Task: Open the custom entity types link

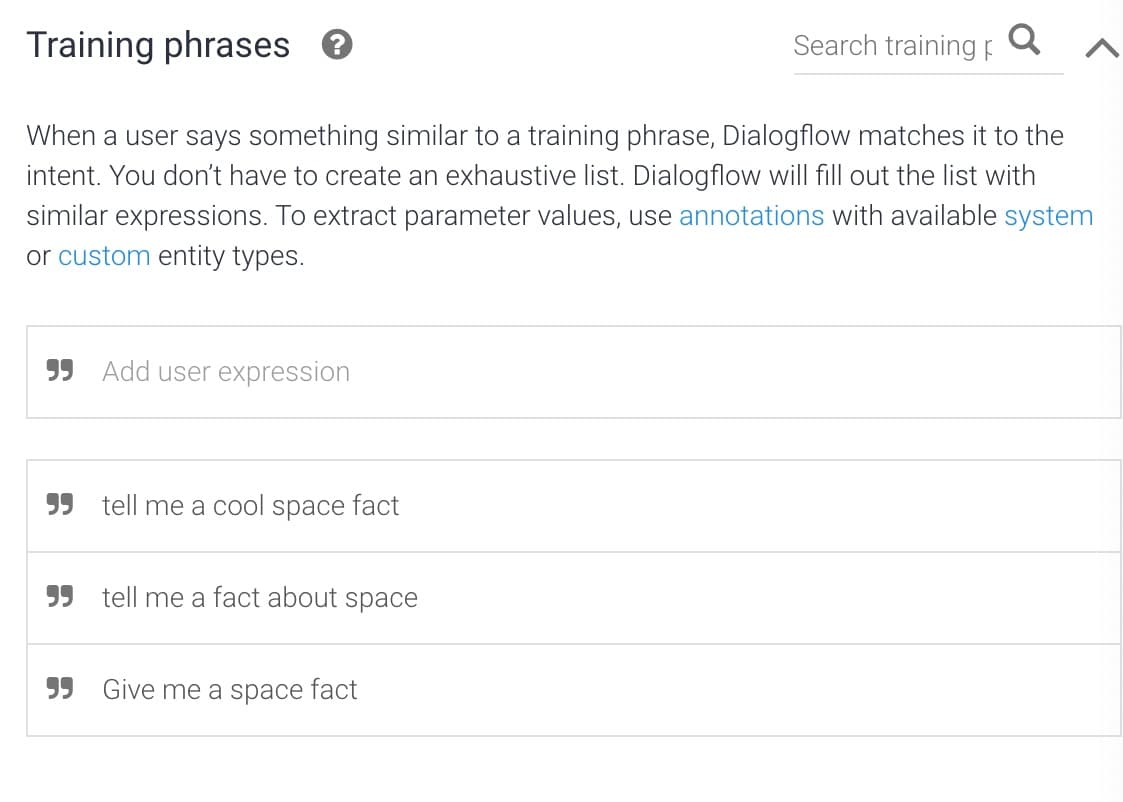Action: pos(104,256)
